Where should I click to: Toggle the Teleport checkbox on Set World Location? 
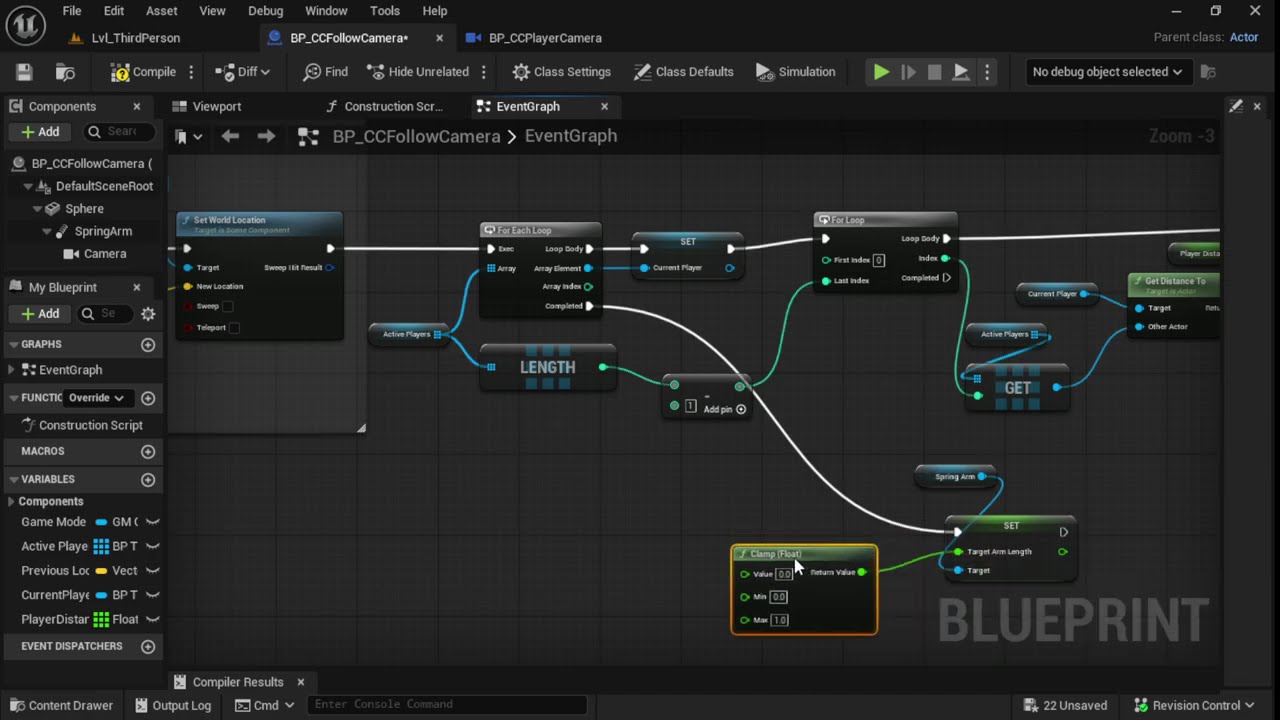[234, 327]
